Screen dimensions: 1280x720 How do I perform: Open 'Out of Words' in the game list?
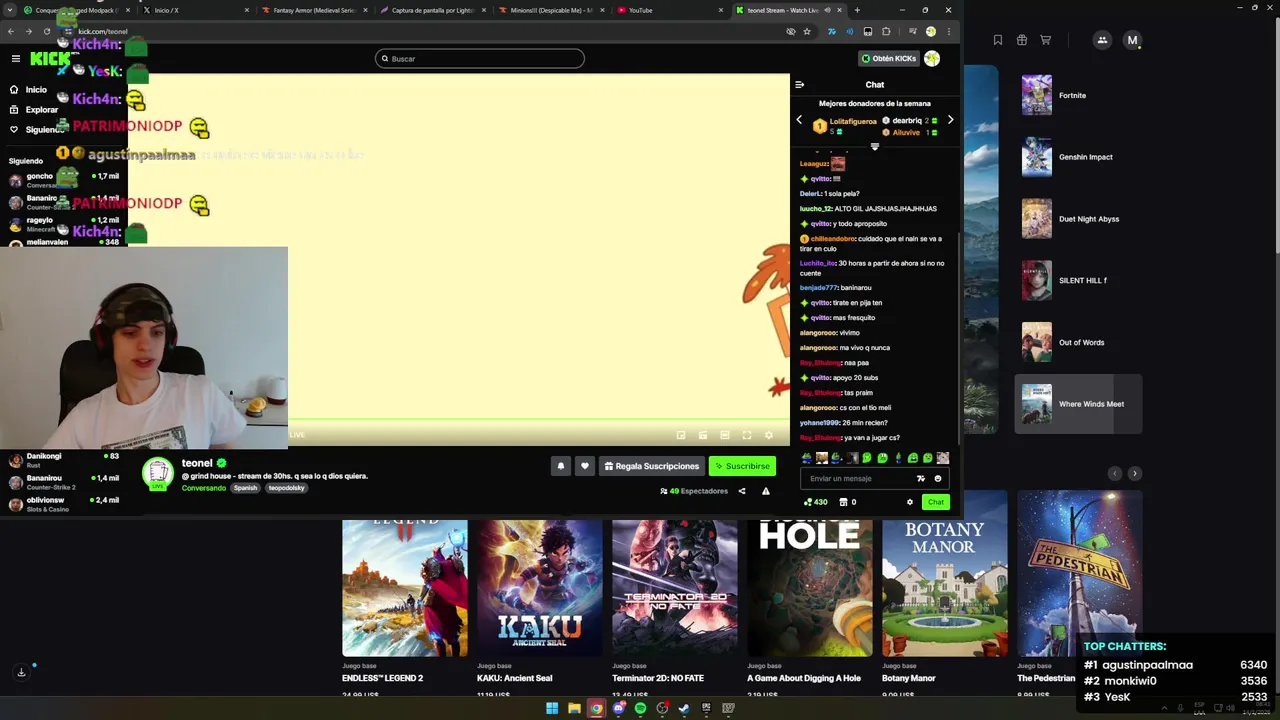click(x=1078, y=342)
